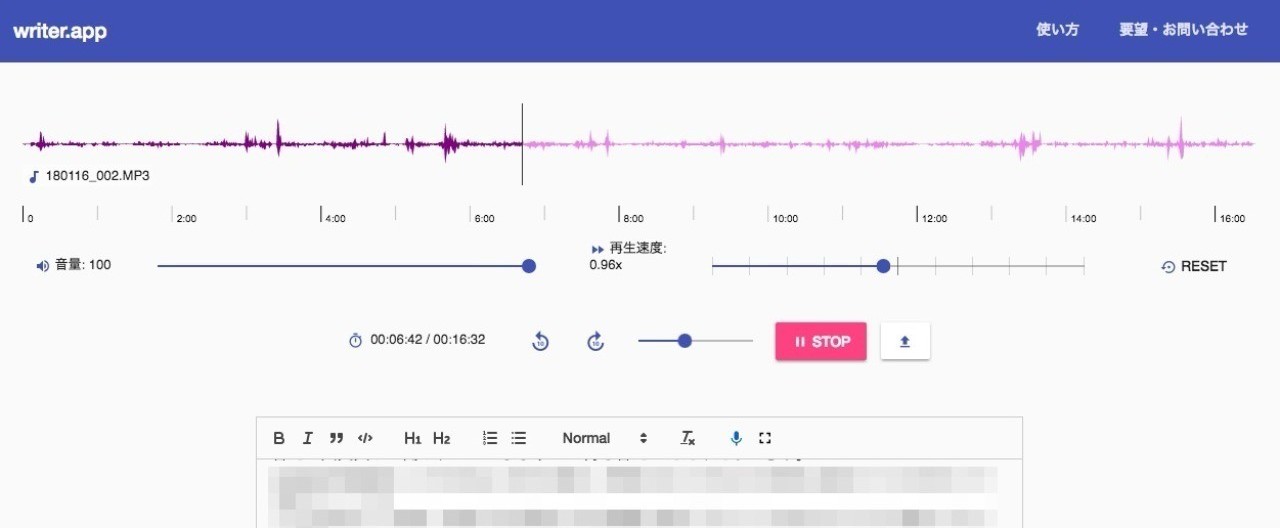
Task: Click the 音量: 100 label
Action: pyautogui.click(x=83, y=265)
